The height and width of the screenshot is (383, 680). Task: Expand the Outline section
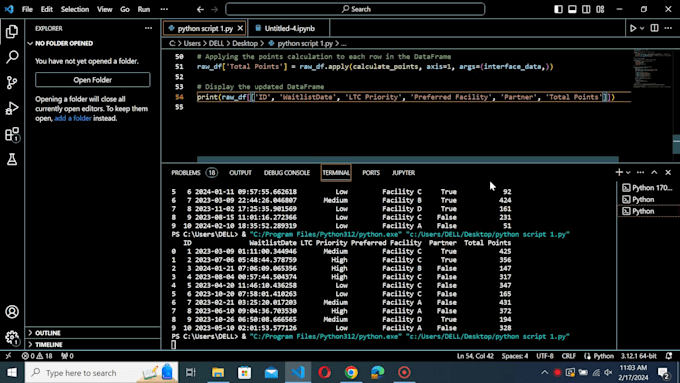[93, 333]
